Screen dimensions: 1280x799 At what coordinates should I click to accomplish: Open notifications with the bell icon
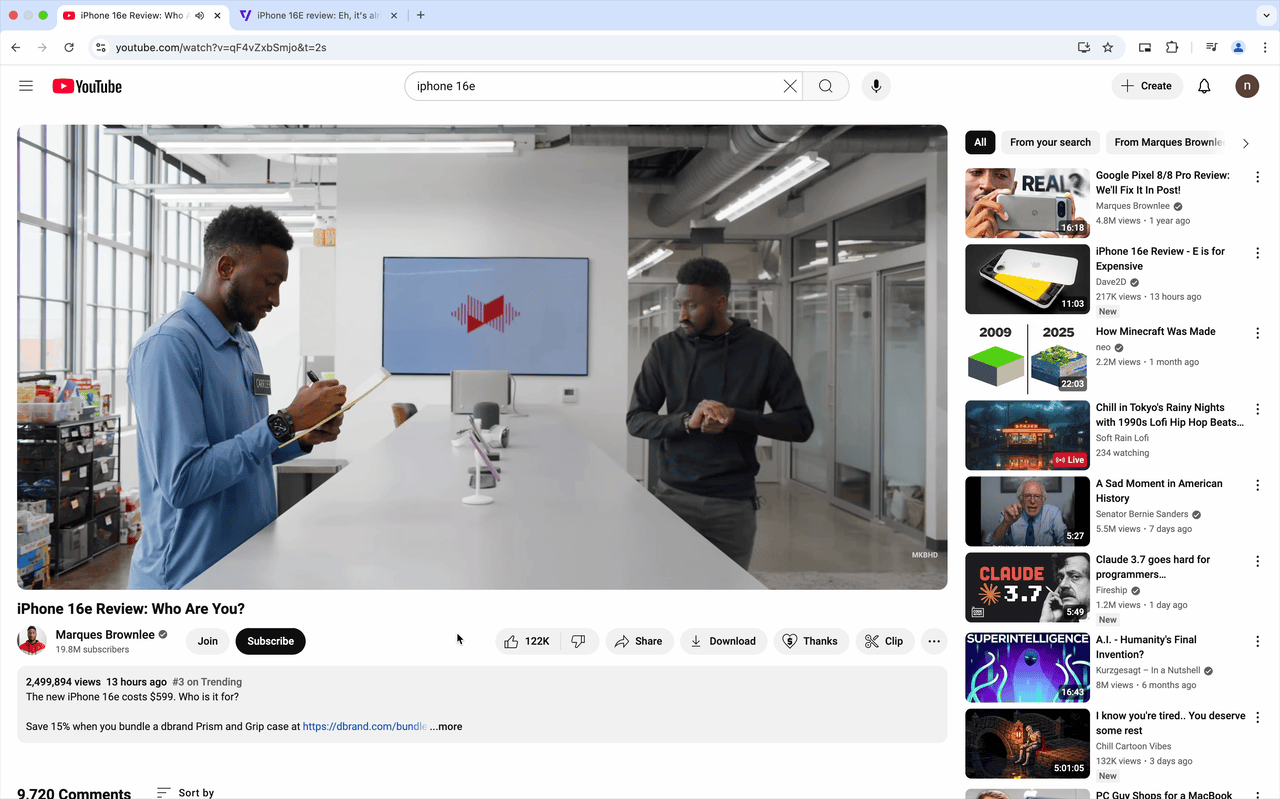(1204, 86)
